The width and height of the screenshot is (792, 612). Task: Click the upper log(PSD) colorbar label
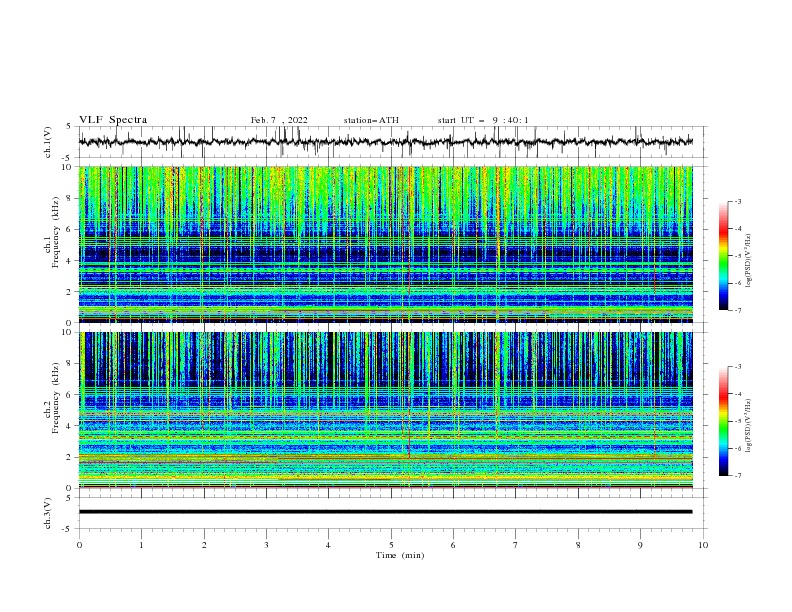click(749, 261)
